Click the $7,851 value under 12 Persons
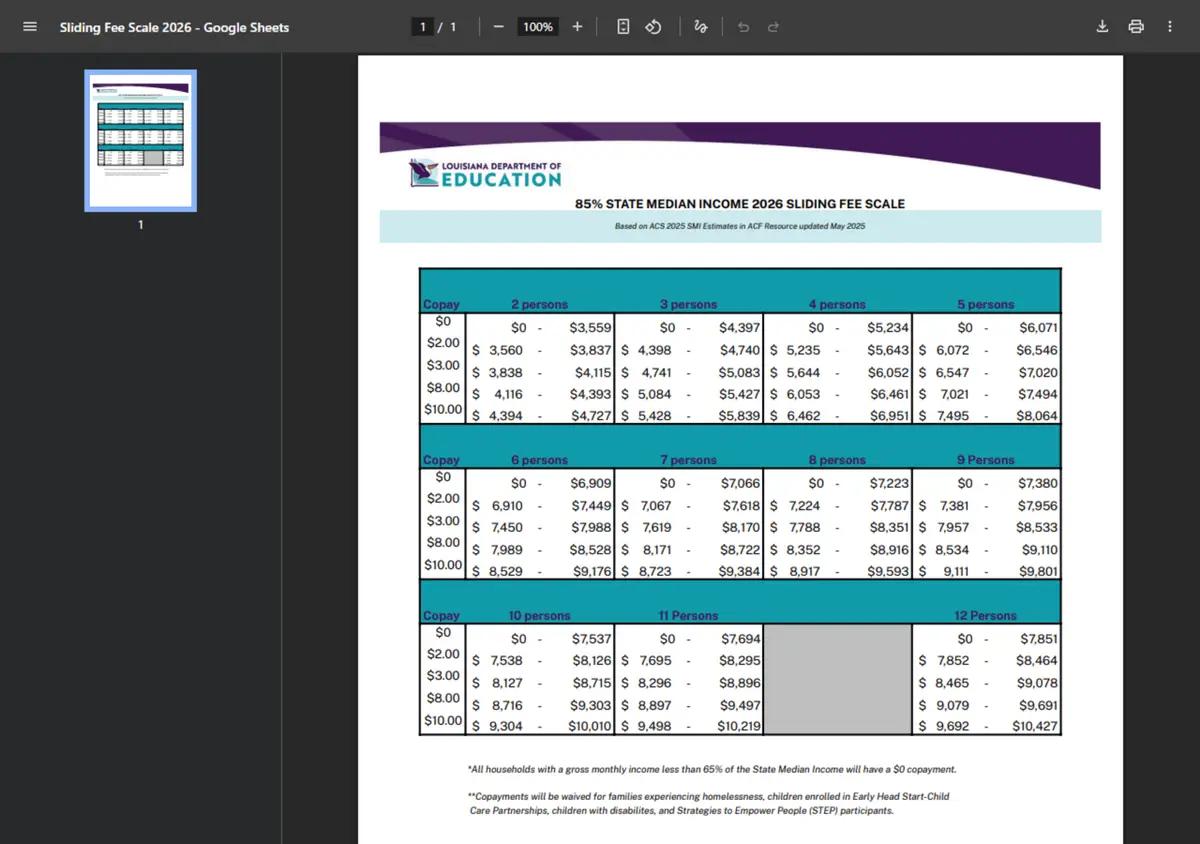Image resolution: width=1200 pixels, height=844 pixels. pos(1039,639)
